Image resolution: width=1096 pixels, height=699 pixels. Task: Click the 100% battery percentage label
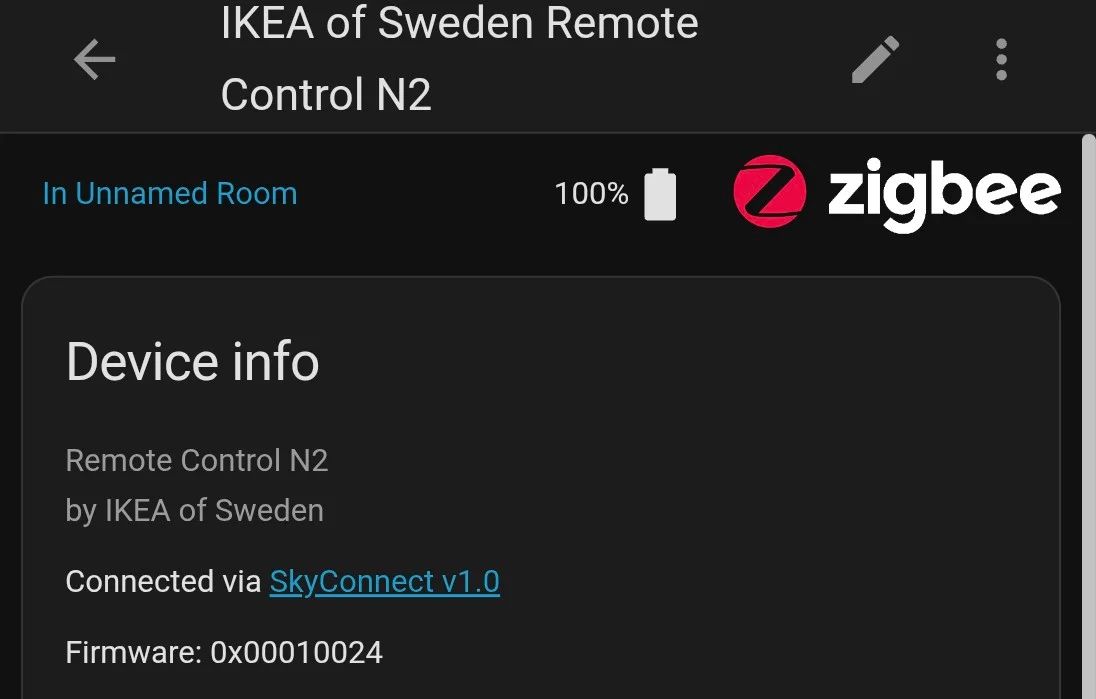[590, 193]
